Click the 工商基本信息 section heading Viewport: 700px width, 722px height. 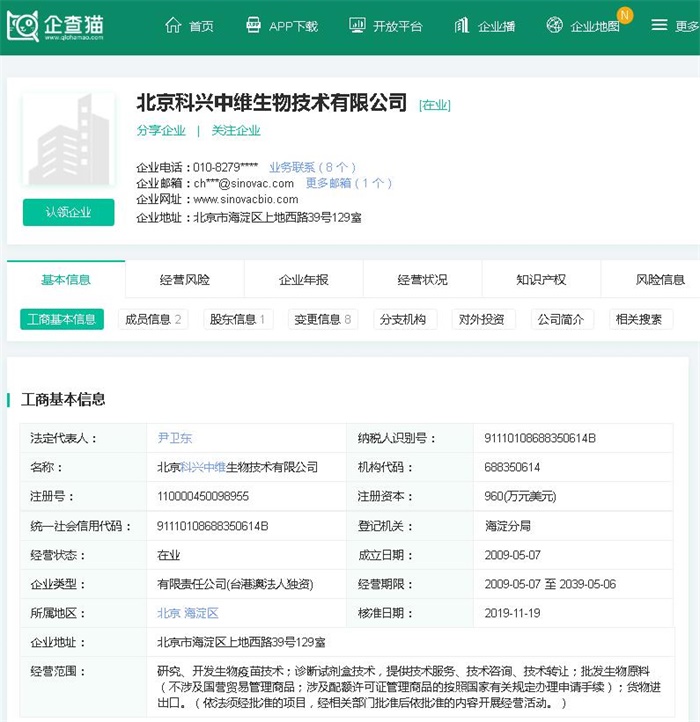(63, 399)
